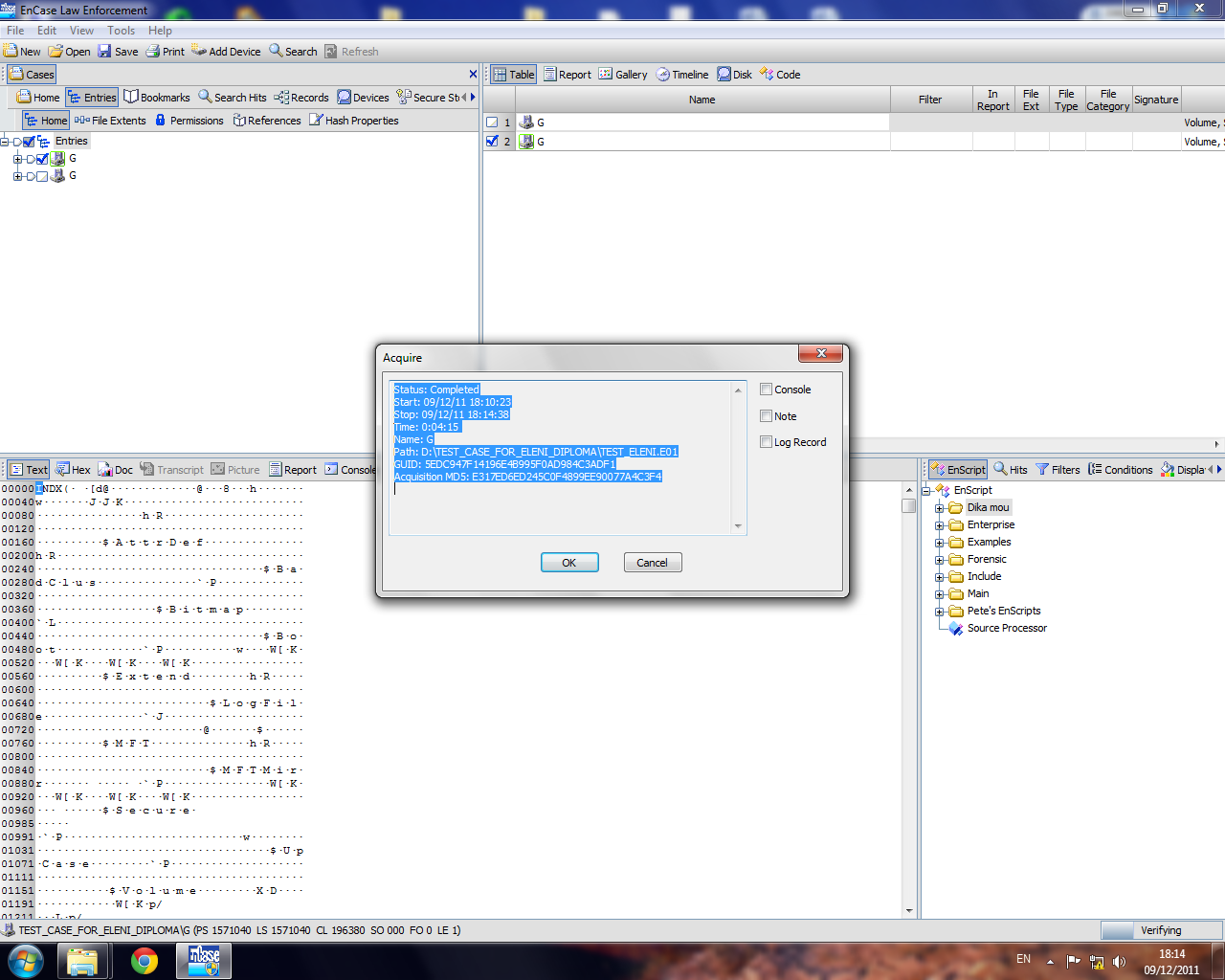Click the File Category column header

click(x=1107, y=100)
